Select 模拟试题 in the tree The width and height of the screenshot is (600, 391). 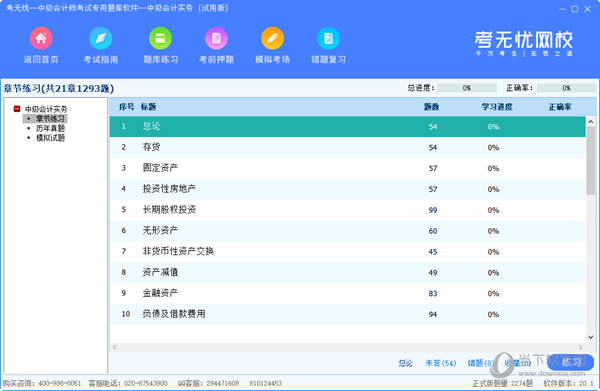point(50,138)
